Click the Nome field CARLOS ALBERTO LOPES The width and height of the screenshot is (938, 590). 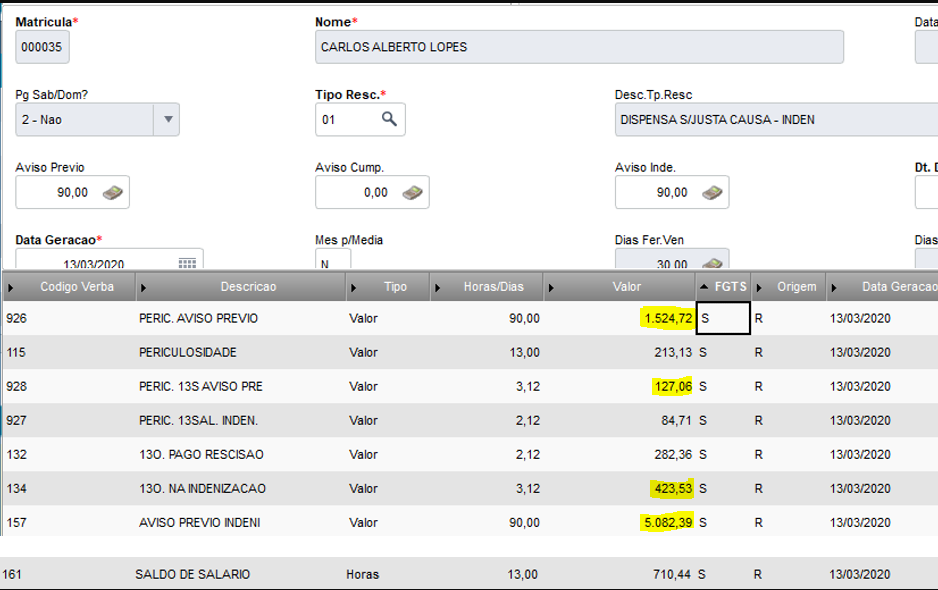coord(579,47)
